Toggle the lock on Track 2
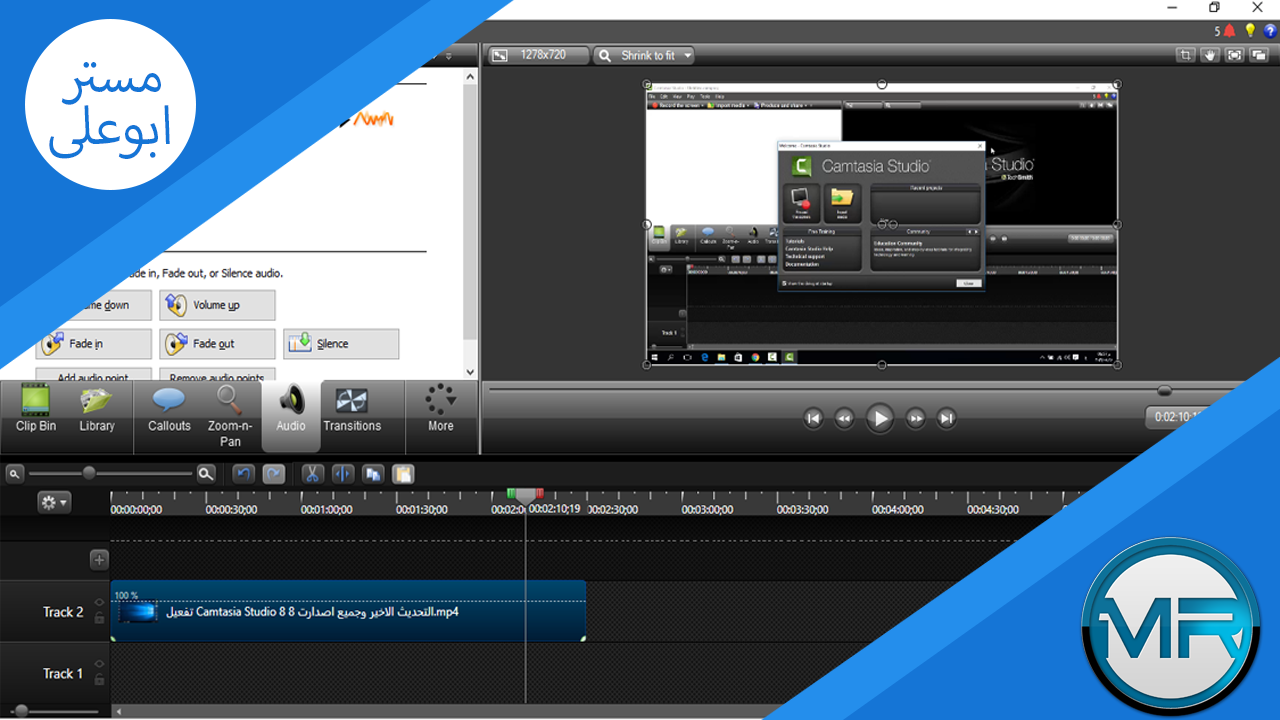 (99, 619)
